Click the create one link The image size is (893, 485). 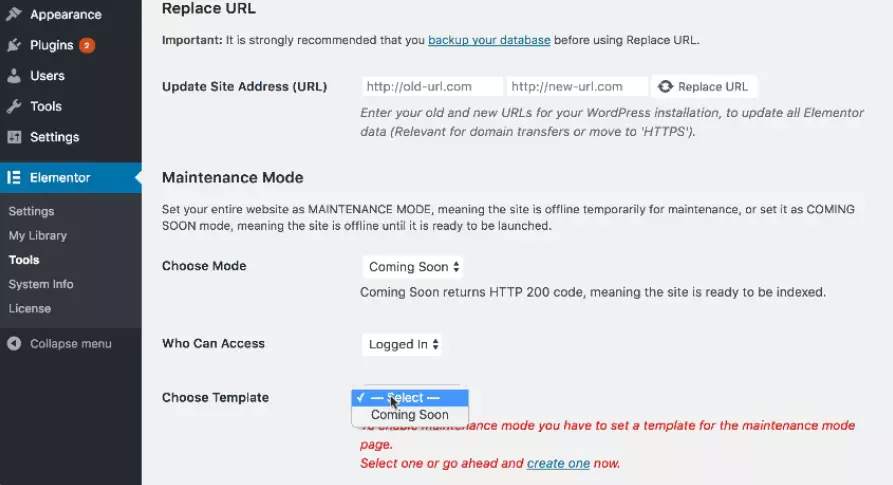tap(558, 463)
